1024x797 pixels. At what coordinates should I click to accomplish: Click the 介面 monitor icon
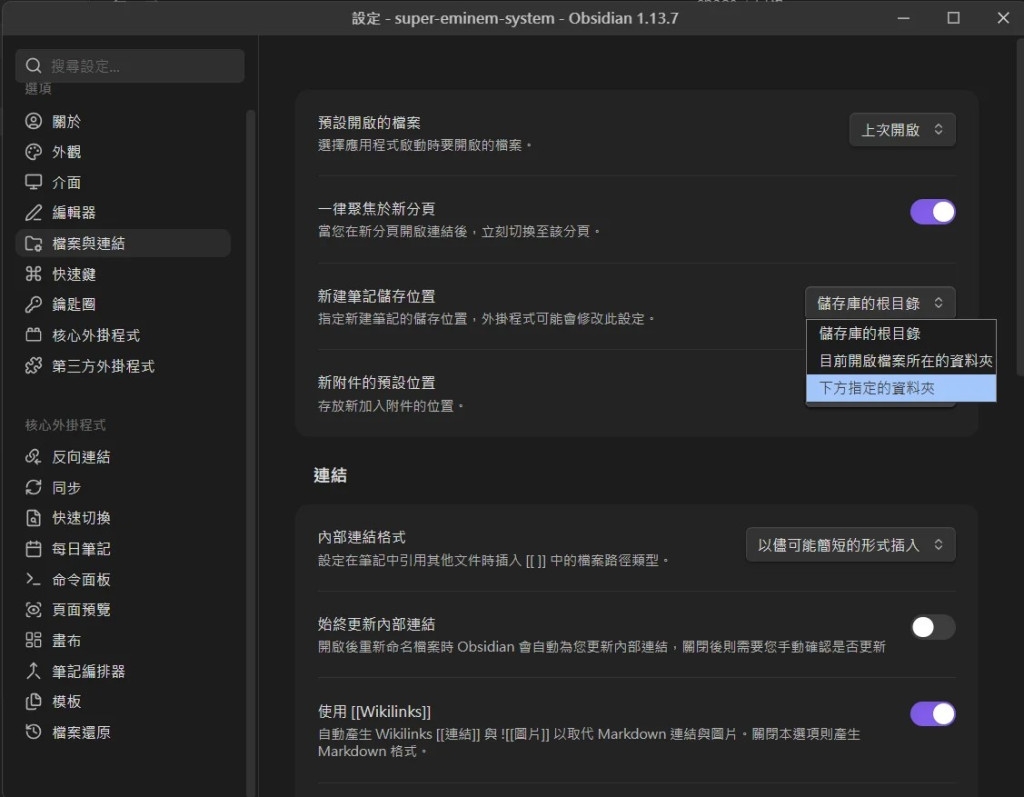tap(33, 182)
